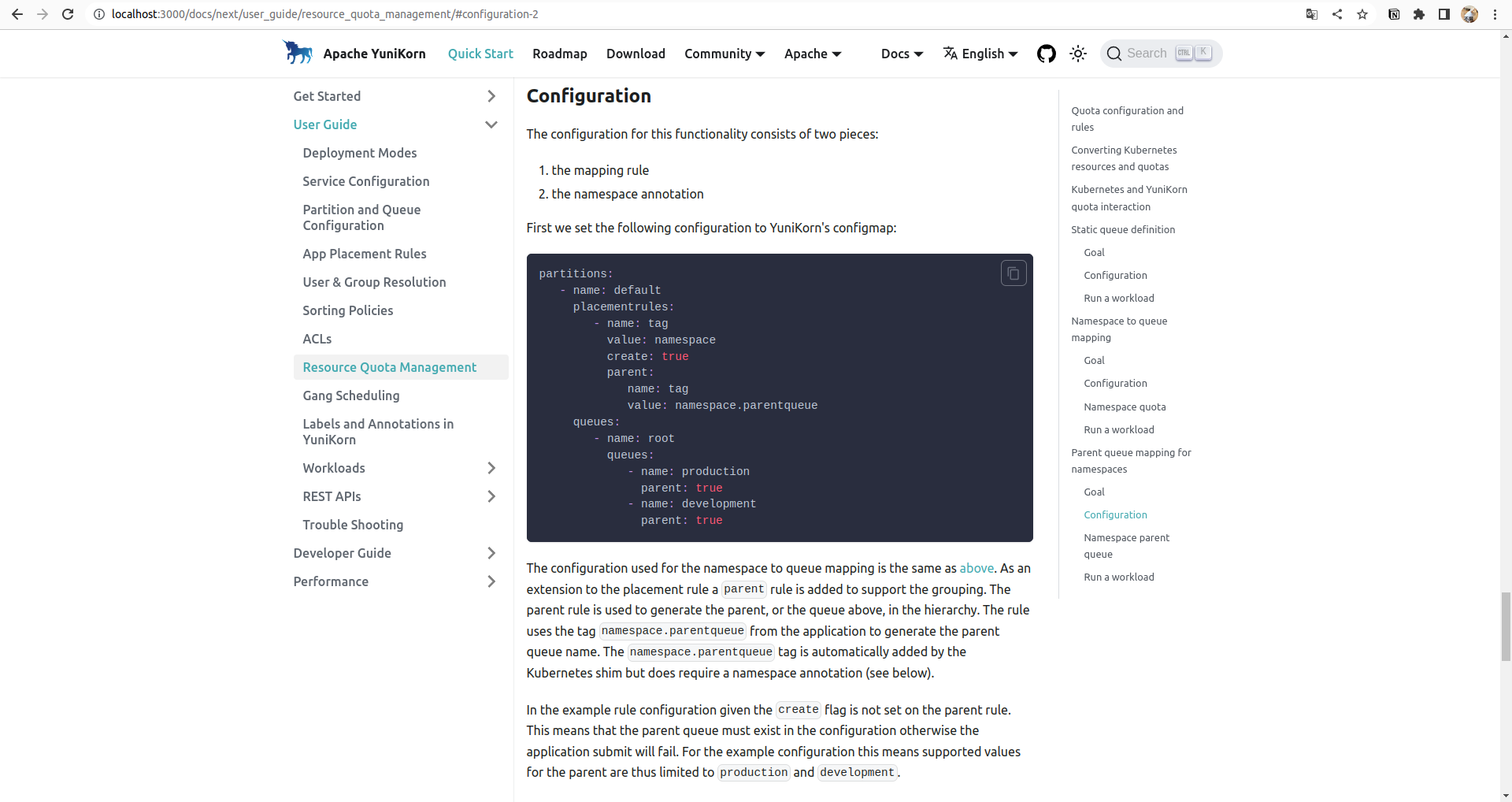
Task: Expand the REST APIs category
Action: (491, 496)
